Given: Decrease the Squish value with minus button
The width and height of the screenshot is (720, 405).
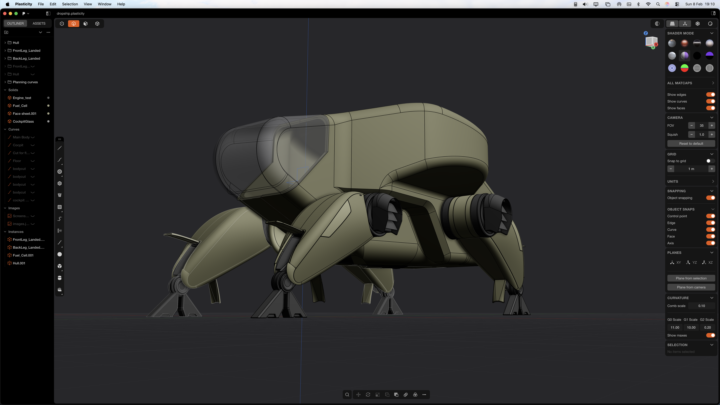Looking at the screenshot, I should pos(691,135).
